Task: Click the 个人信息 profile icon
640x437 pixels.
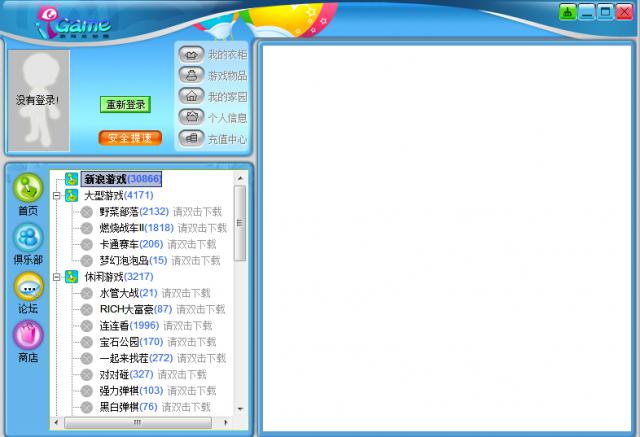Action: [191, 118]
